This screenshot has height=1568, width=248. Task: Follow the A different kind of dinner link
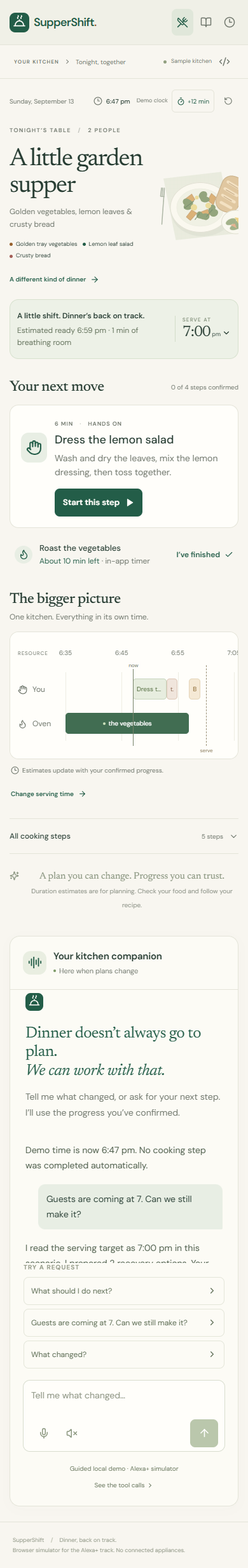pyautogui.click(x=54, y=279)
